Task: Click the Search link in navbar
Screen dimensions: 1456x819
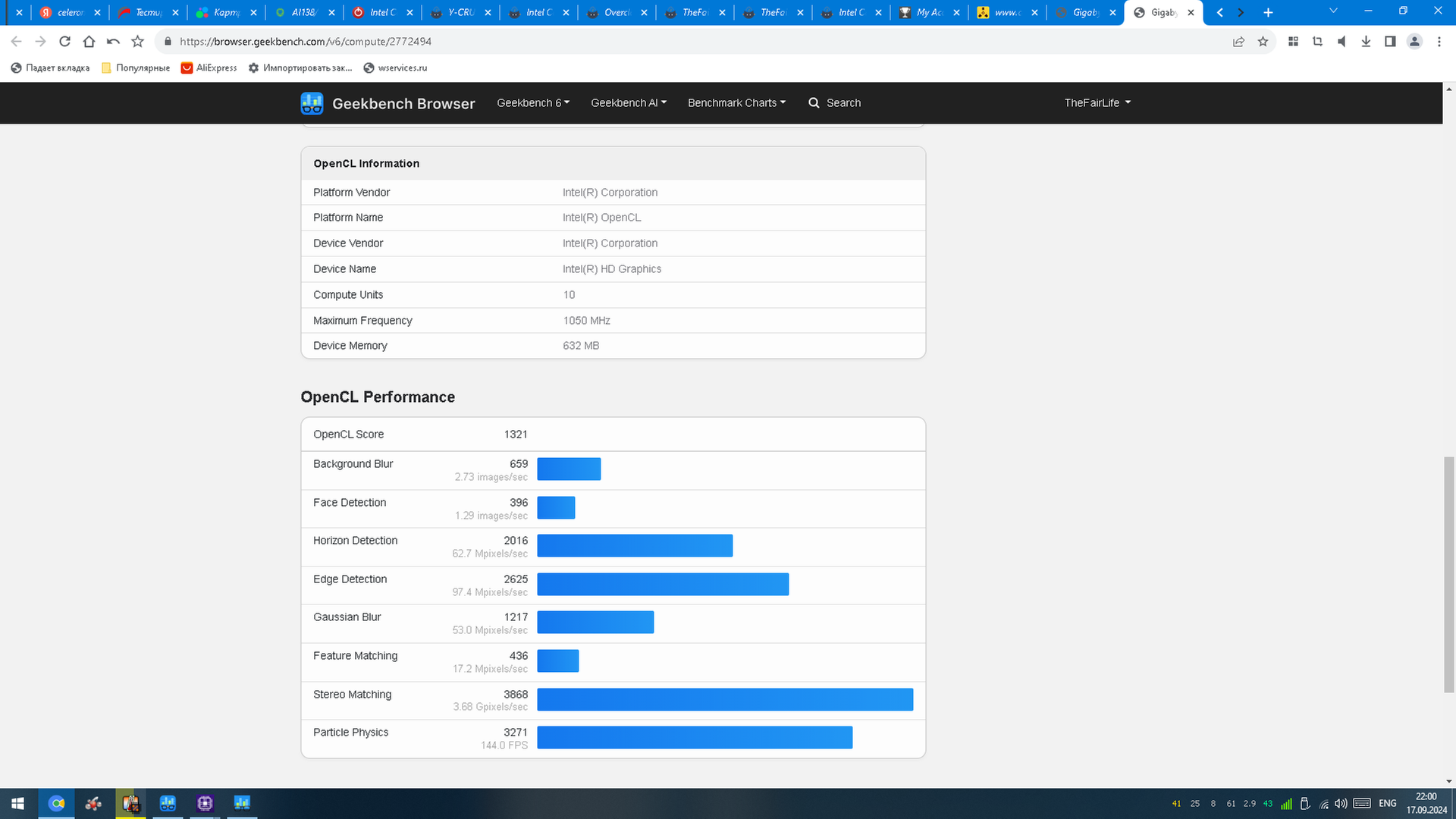Action: point(843,103)
